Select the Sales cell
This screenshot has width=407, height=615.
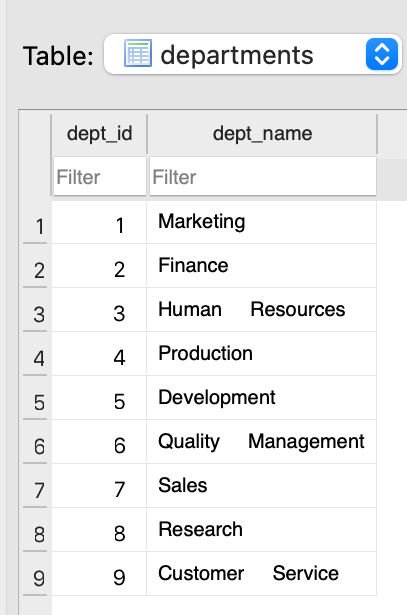pyautogui.click(x=262, y=486)
